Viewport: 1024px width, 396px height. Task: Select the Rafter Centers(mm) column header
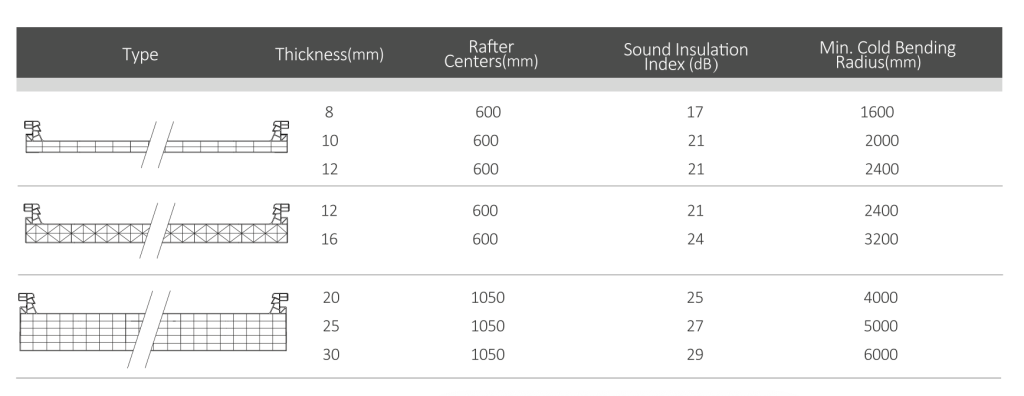click(x=491, y=54)
